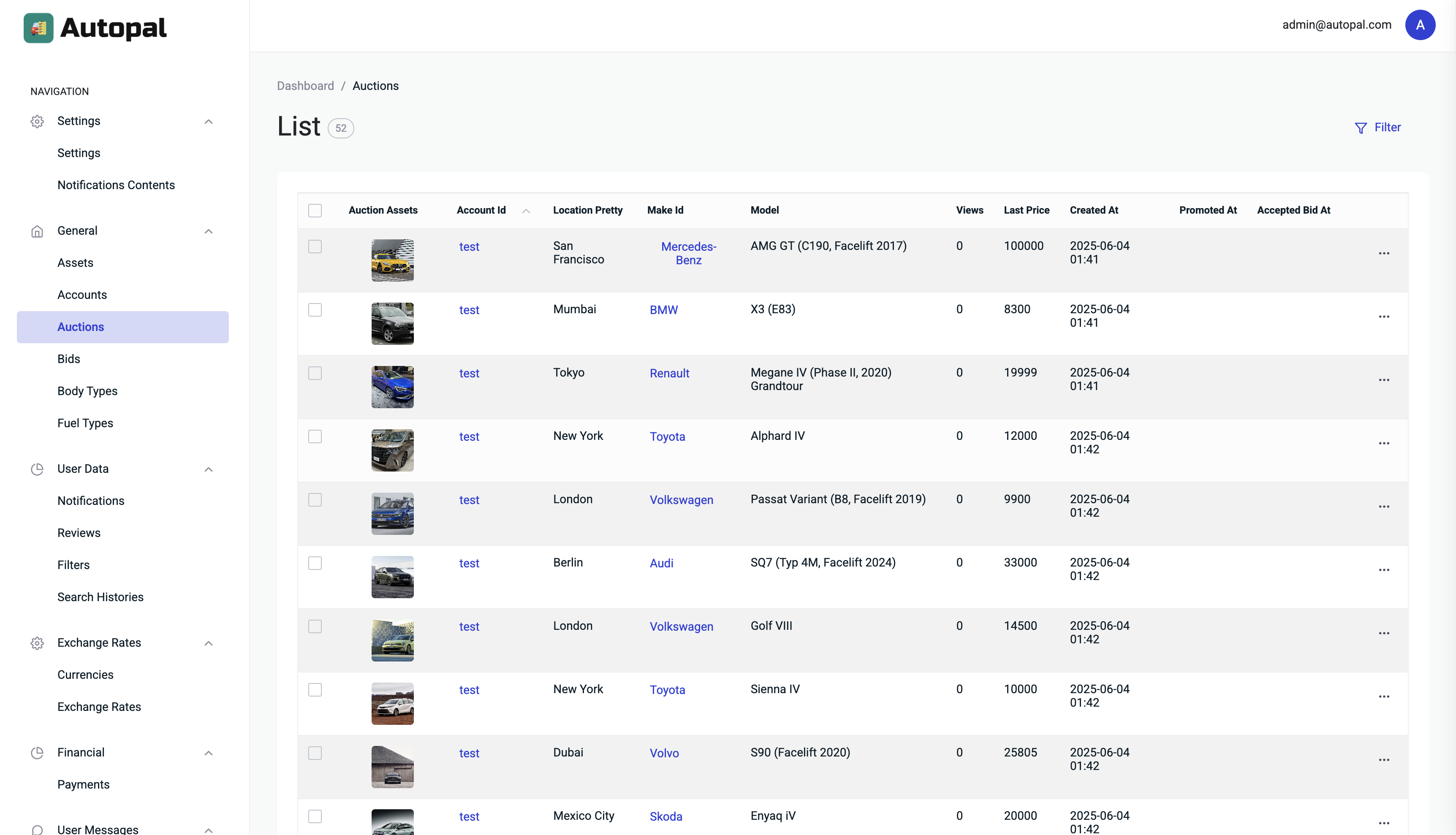
Task: Open Volvo make link
Action: pyautogui.click(x=664, y=754)
